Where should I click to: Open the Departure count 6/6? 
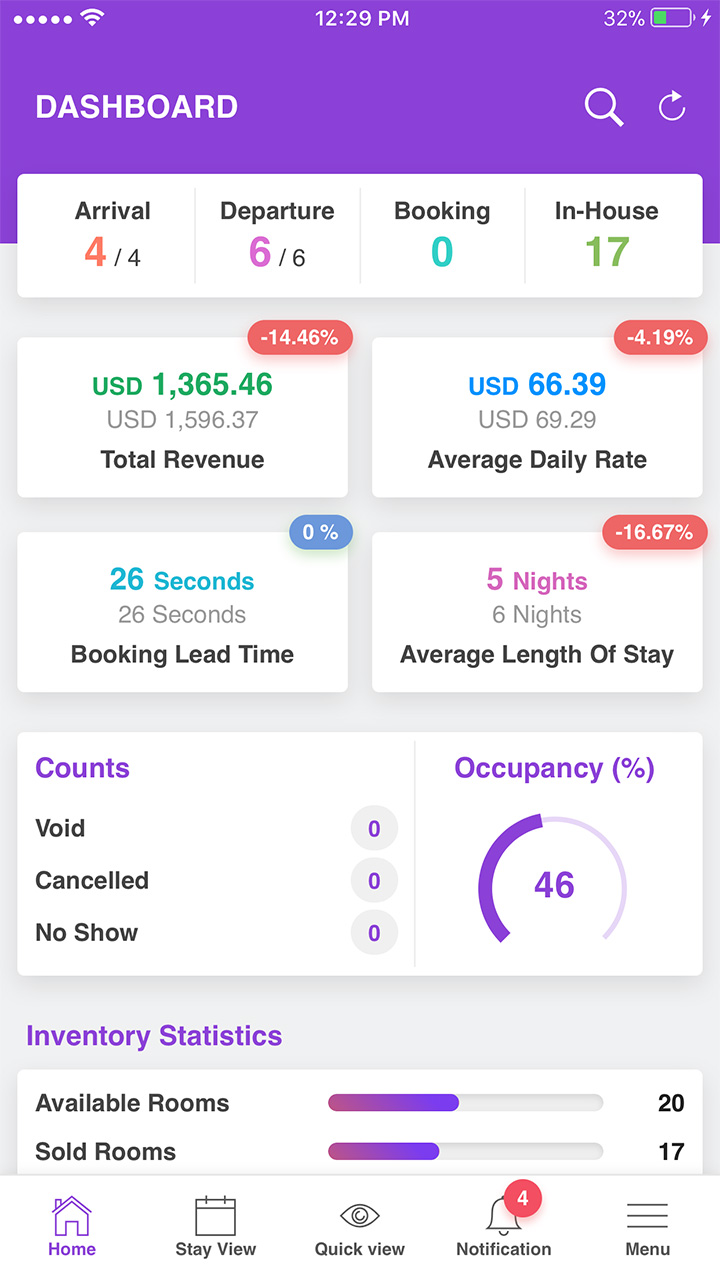[277, 235]
